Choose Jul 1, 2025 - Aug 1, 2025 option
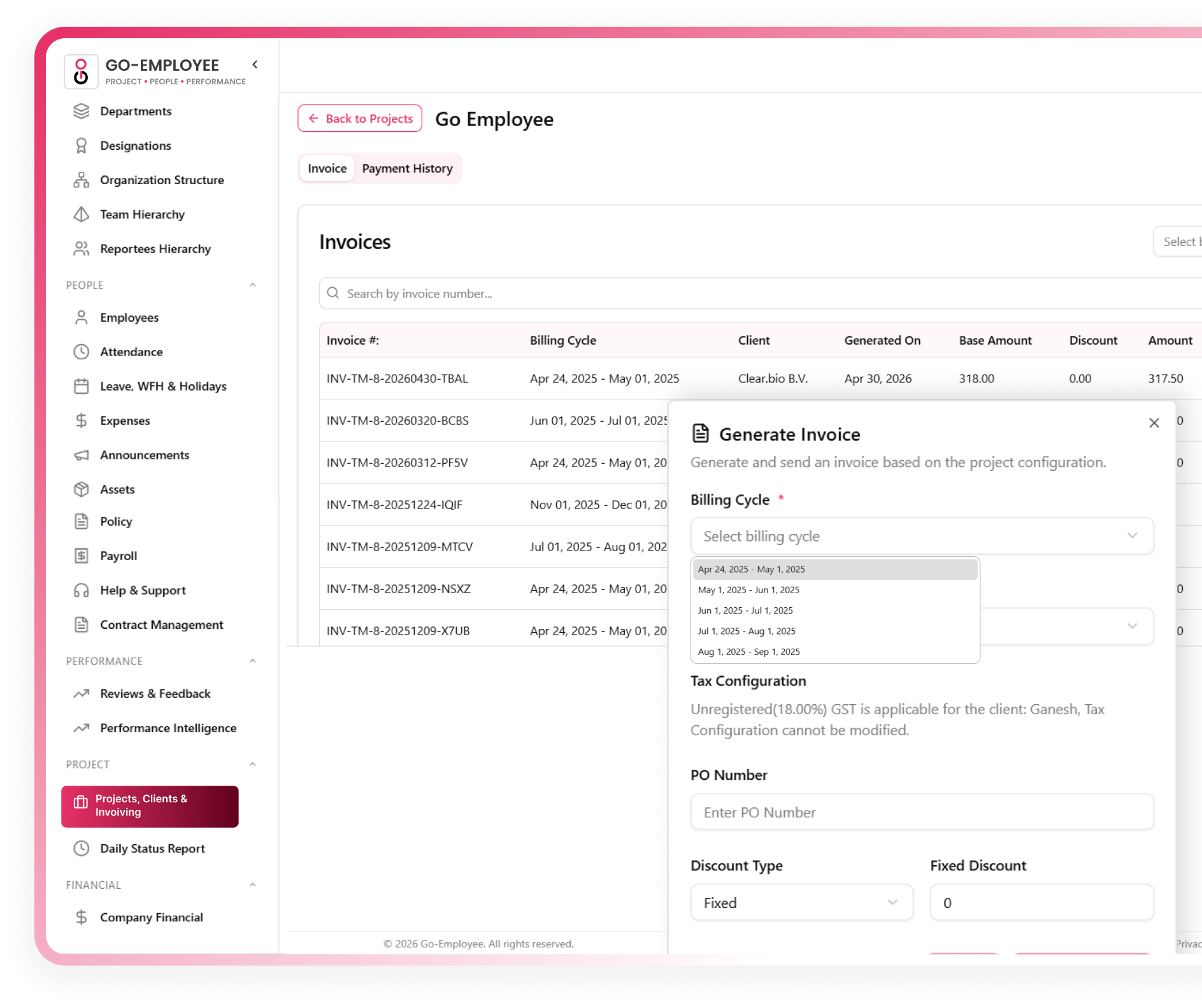 coord(834,631)
